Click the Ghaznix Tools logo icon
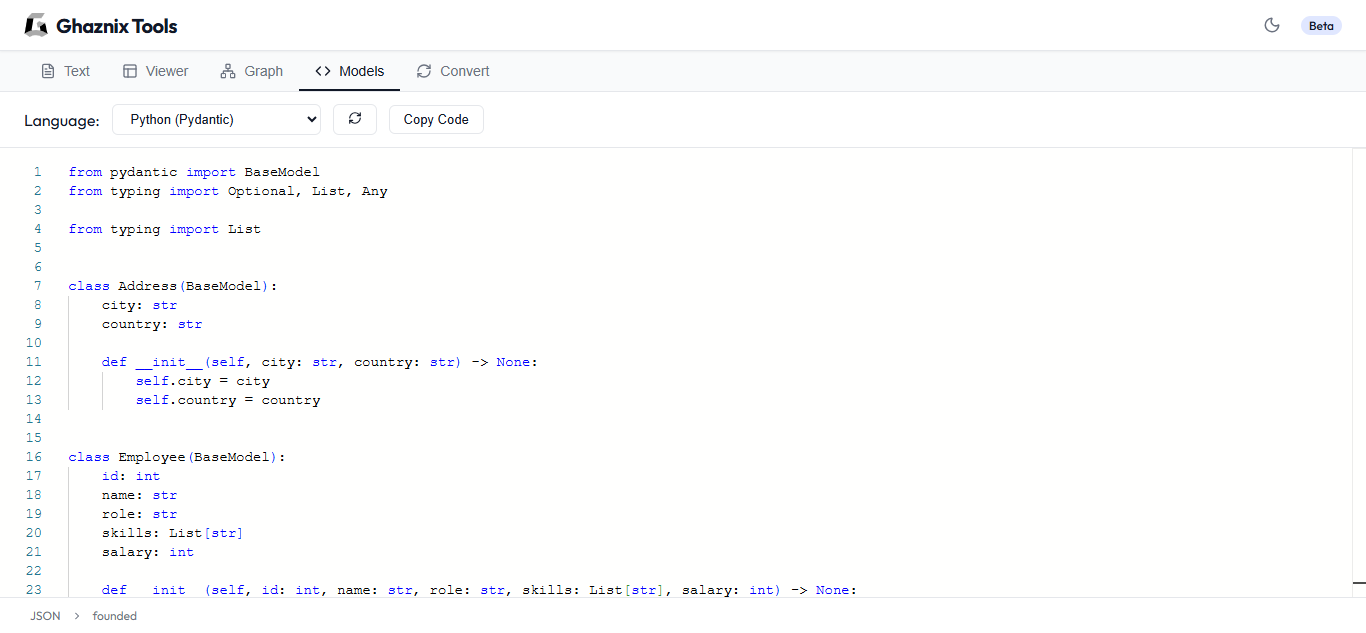The image size is (1366, 633). (x=36, y=26)
